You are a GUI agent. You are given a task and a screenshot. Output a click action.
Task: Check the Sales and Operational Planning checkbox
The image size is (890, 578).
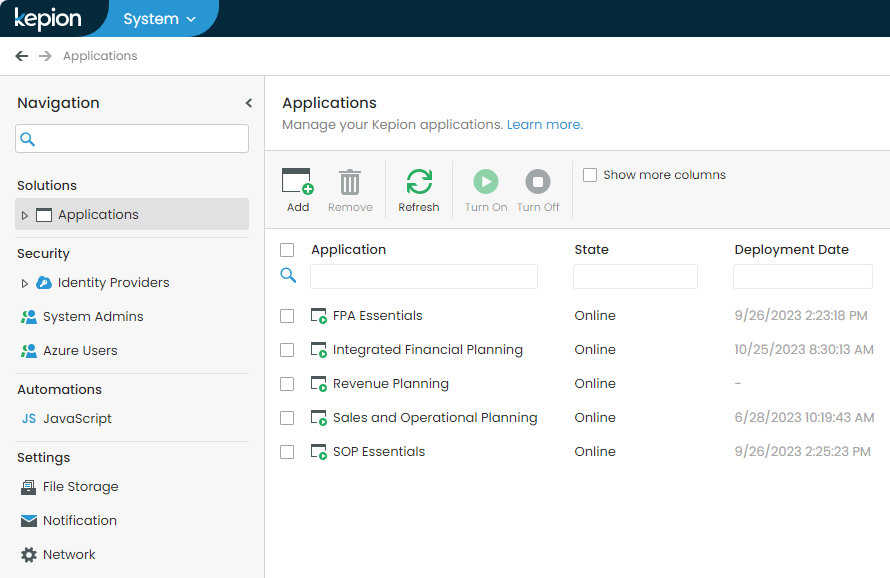tap(287, 418)
